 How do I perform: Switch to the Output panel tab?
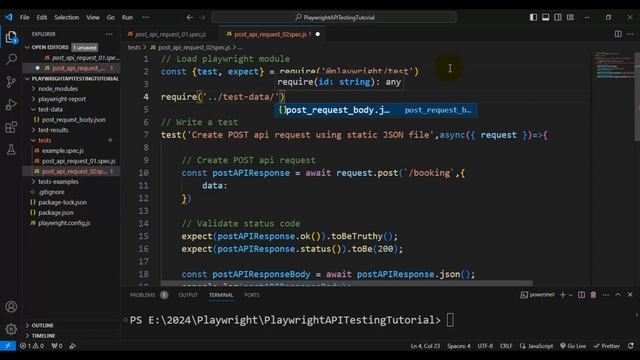pyautogui.click(x=188, y=295)
